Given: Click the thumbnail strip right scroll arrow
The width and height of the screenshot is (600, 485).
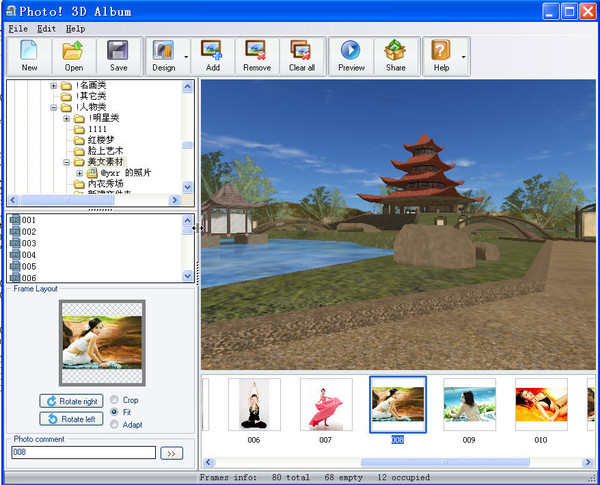Looking at the screenshot, I should pyautogui.click(x=588, y=462).
